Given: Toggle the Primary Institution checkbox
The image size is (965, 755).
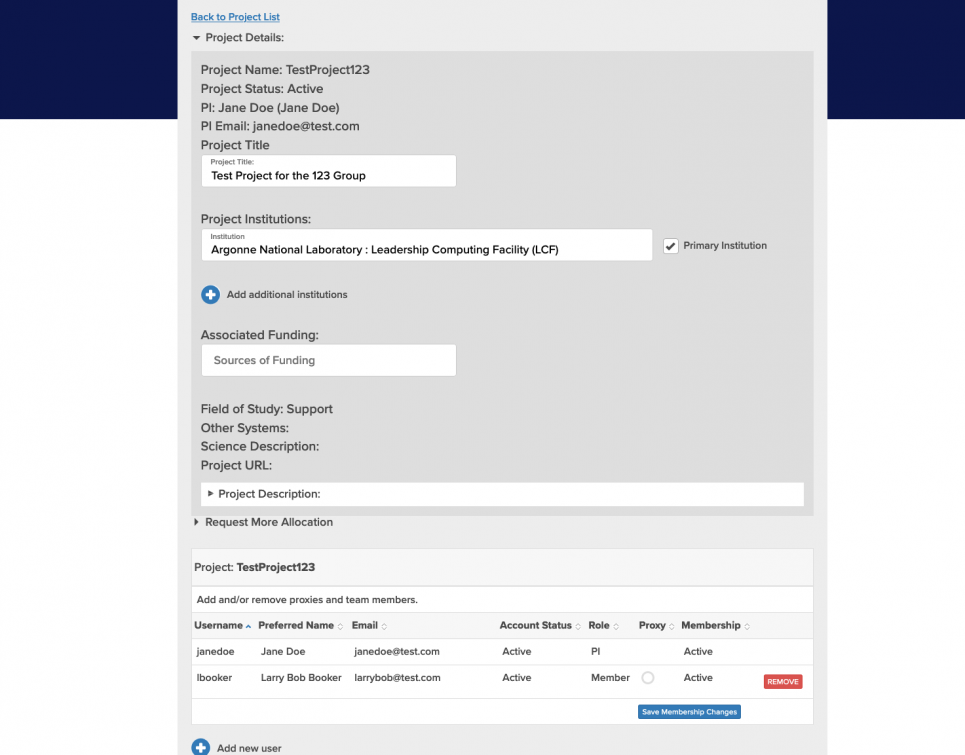Looking at the screenshot, I should click(671, 246).
